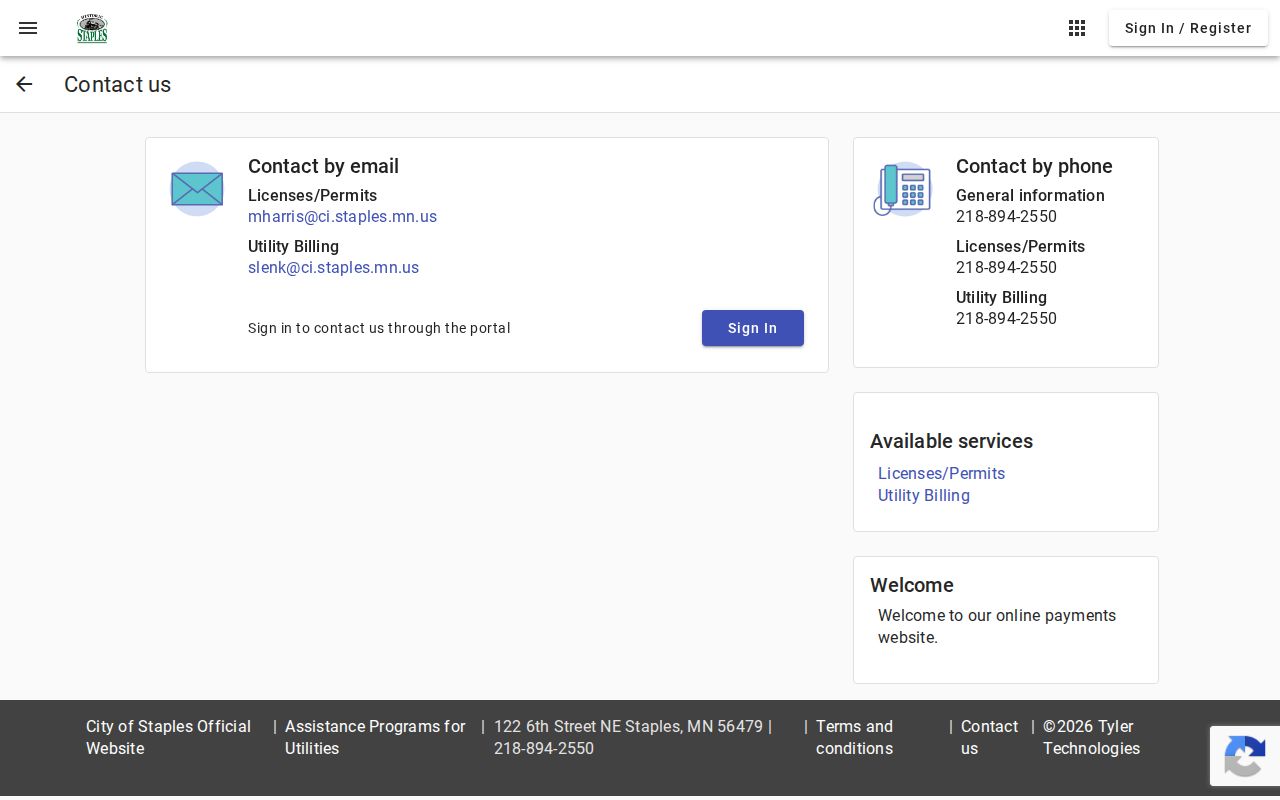Screen dimensions: 1280x800
Task: Email mharris@ci.staples.mn.us link
Action: [x=342, y=217]
